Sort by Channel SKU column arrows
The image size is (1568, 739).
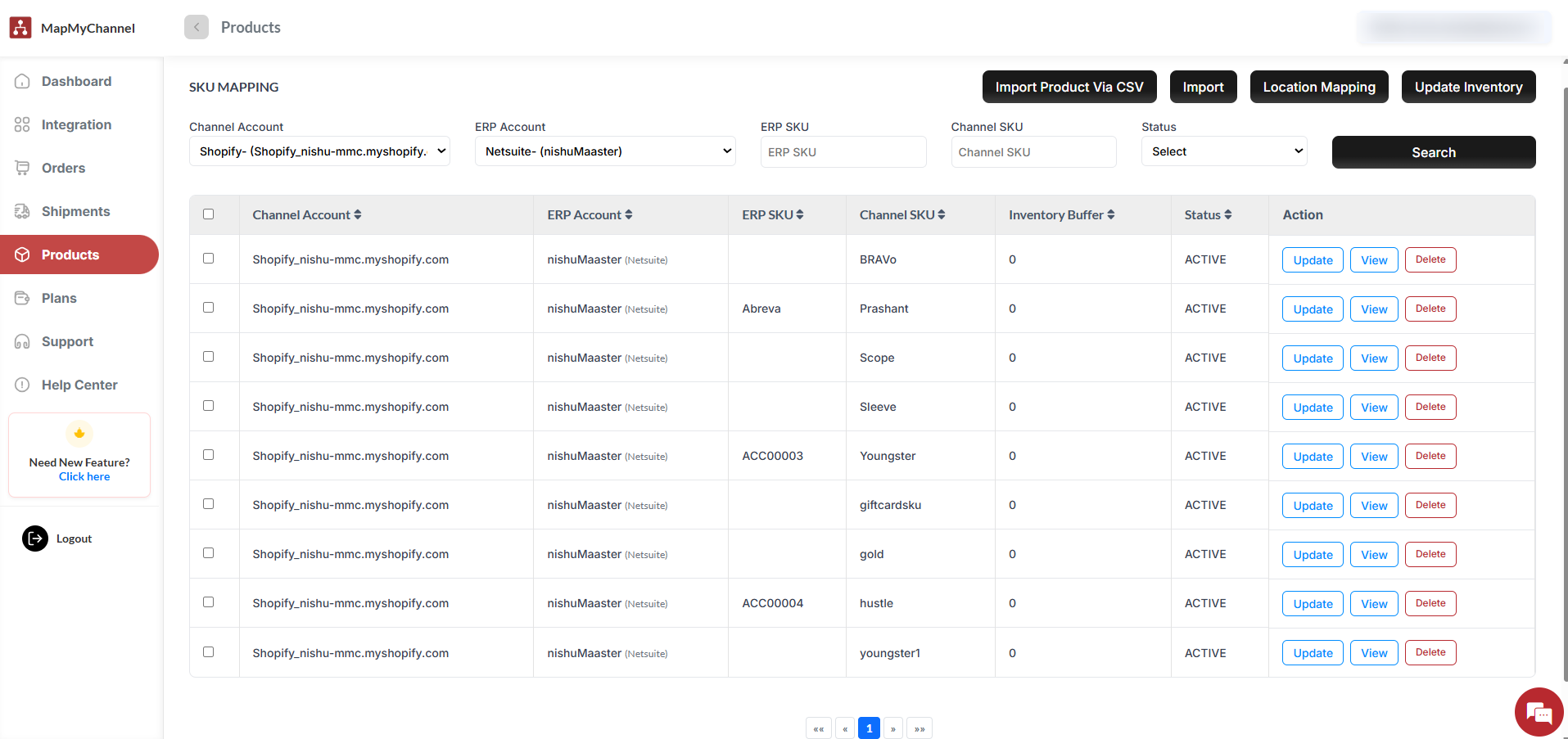coord(942,214)
